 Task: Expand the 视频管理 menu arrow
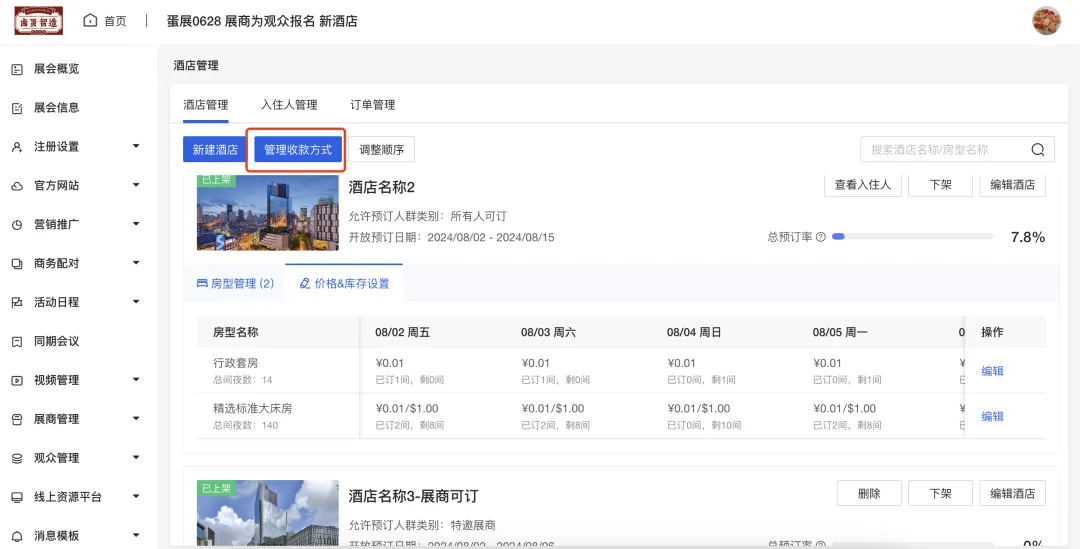[136, 380]
